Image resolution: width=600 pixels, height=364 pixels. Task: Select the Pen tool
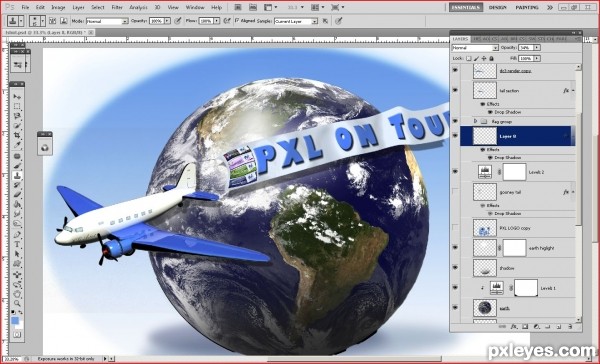(x=17, y=235)
